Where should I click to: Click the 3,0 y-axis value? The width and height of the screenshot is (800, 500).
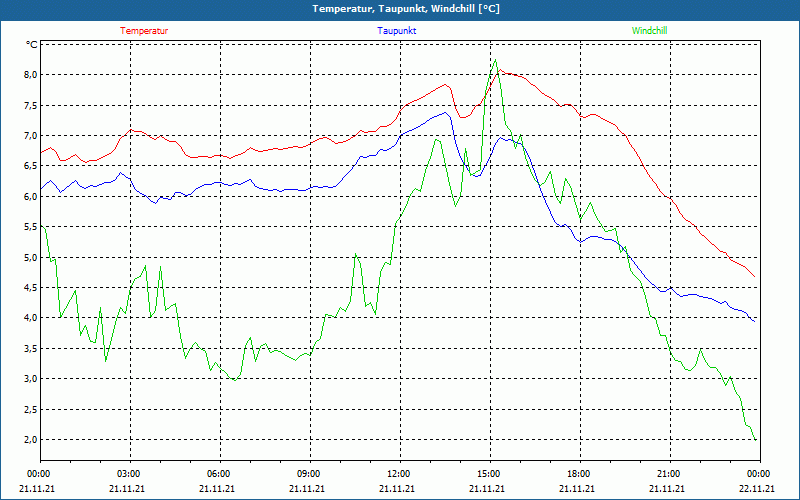[31, 379]
